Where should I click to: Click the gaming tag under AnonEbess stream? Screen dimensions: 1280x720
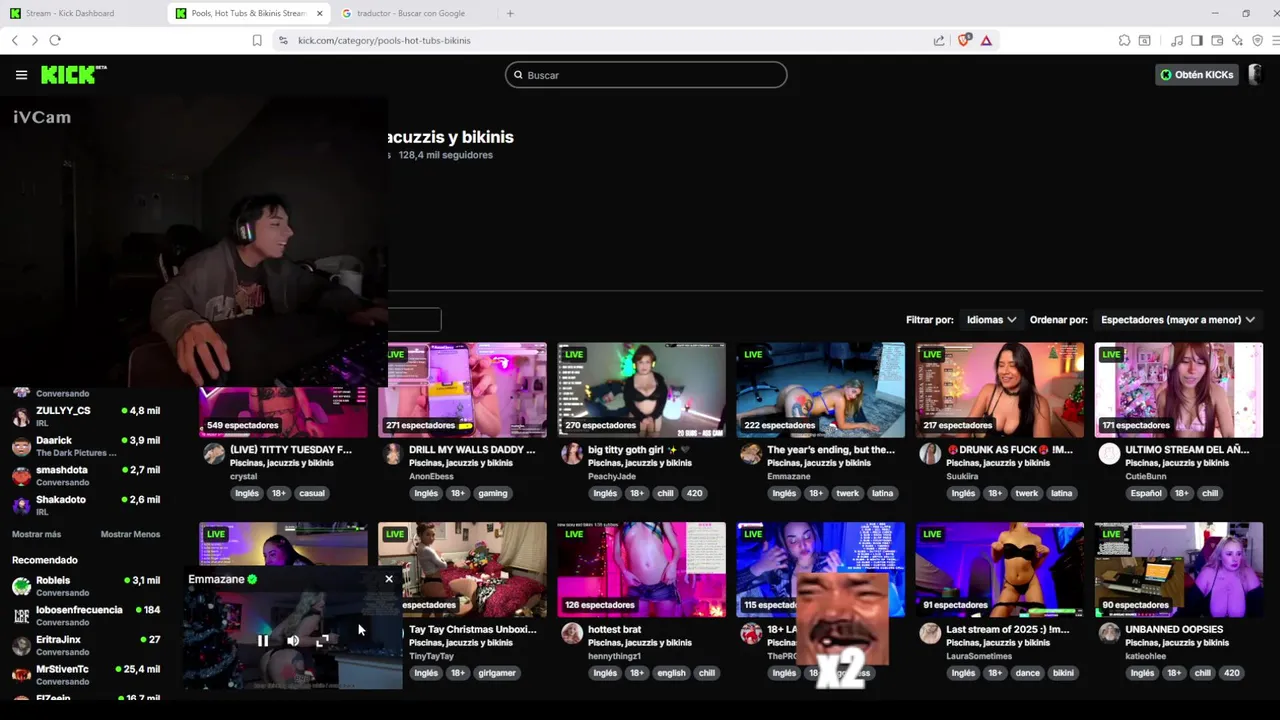click(x=492, y=493)
